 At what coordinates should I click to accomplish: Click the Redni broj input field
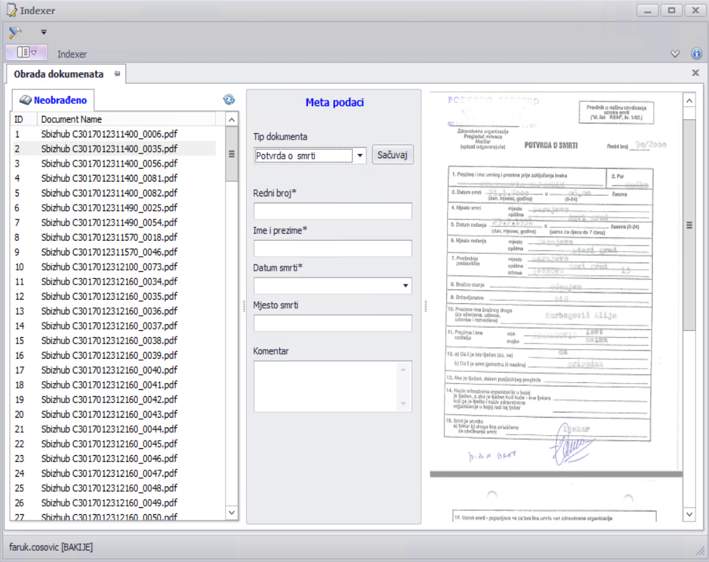click(x=332, y=211)
